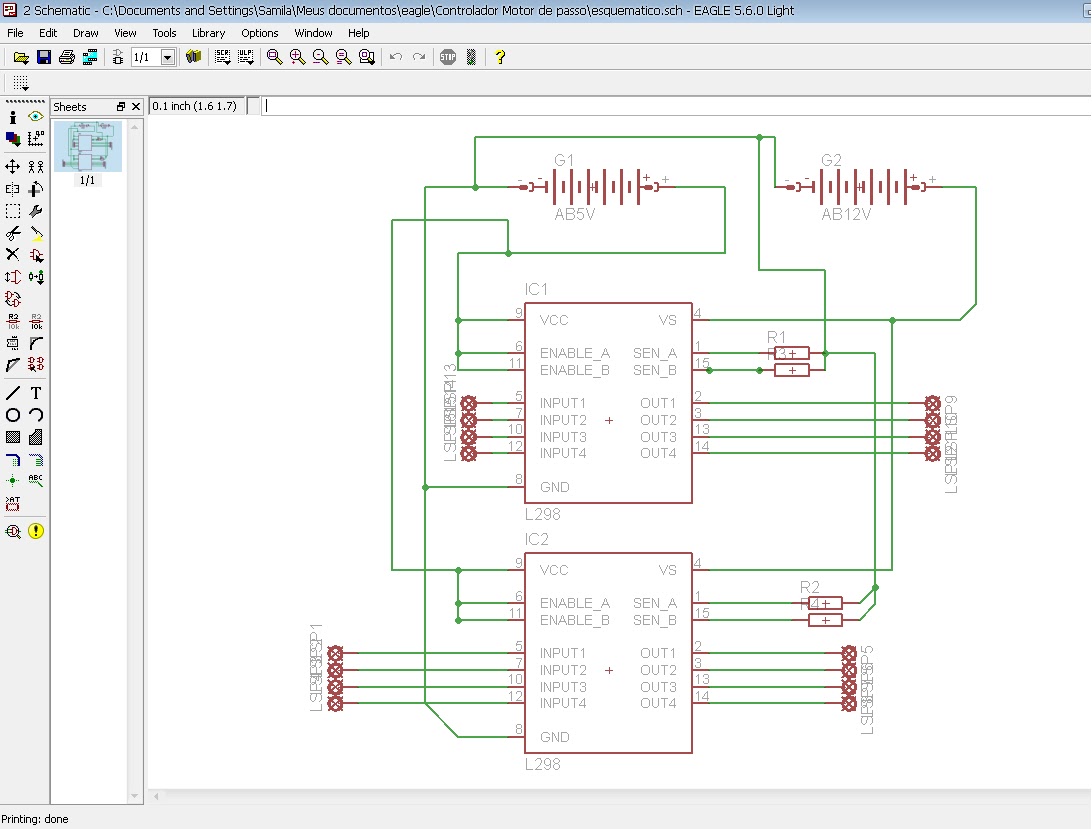Select the Add part tool
Image resolution: width=1092 pixels, height=829 pixels.
click(36, 255)
